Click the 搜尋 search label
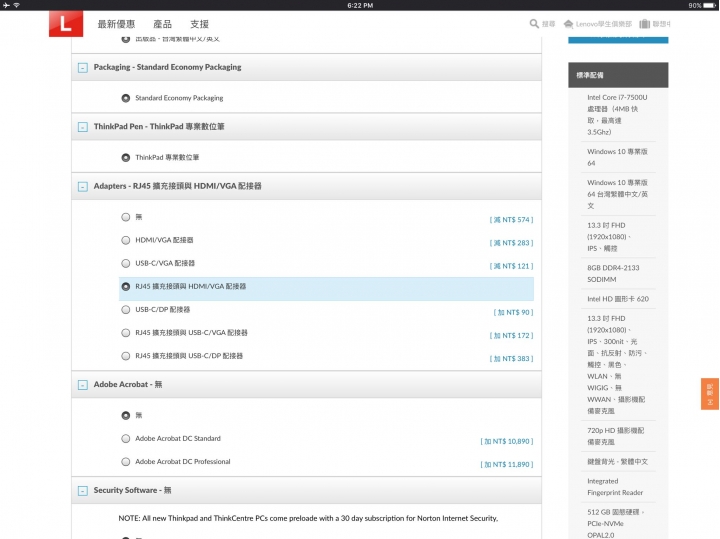This screenshot has height=539, width=720. (548, 24)
